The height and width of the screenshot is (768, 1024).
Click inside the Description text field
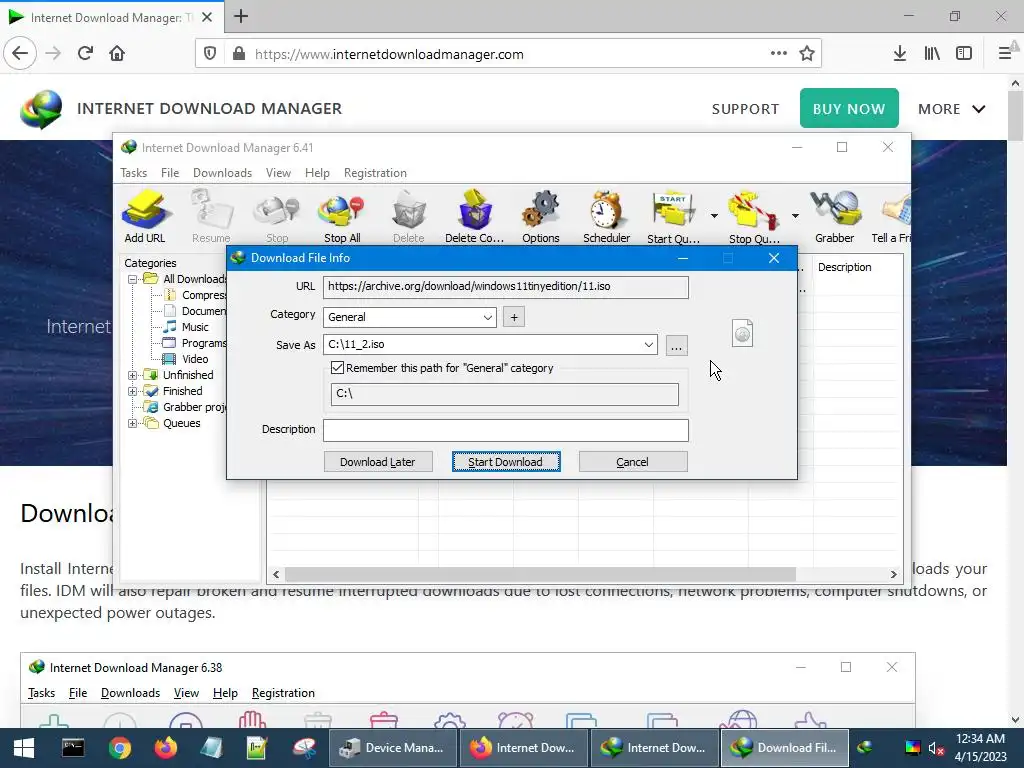click(505, 430)
